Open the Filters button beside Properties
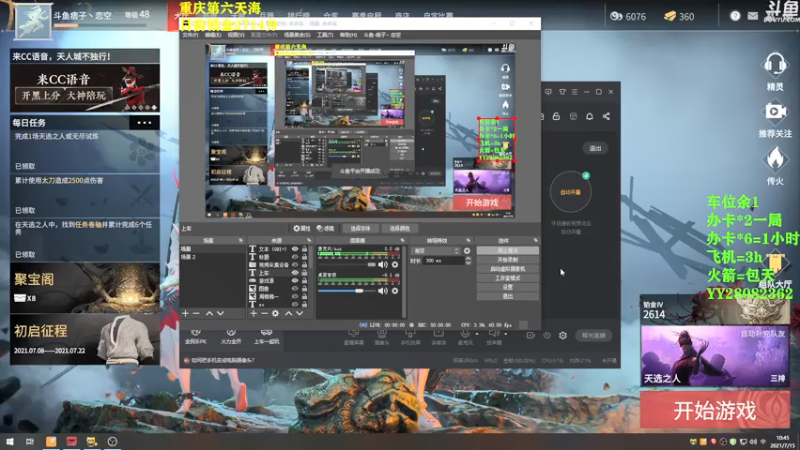 [326, 229]
